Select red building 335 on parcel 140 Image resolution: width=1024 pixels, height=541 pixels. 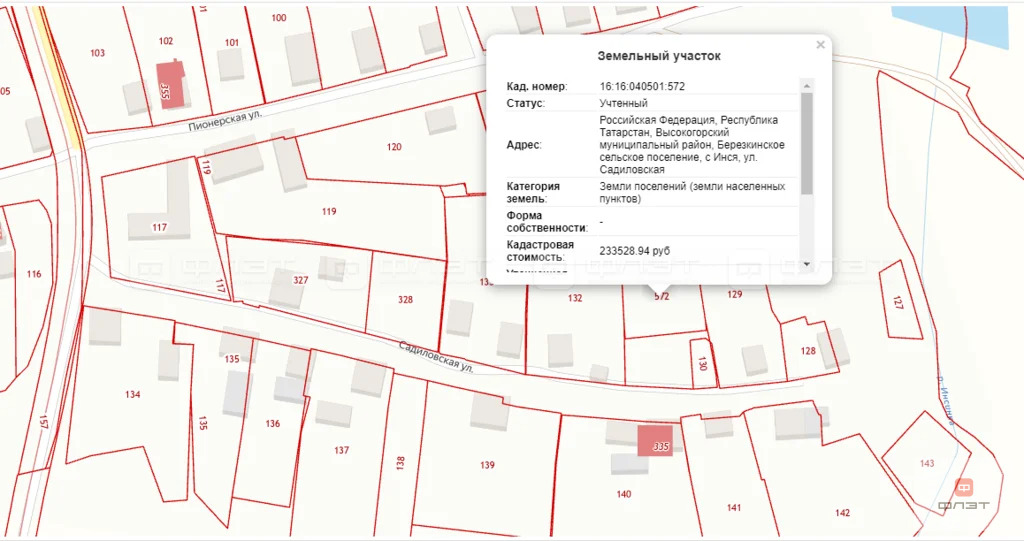tap(655, 441)
